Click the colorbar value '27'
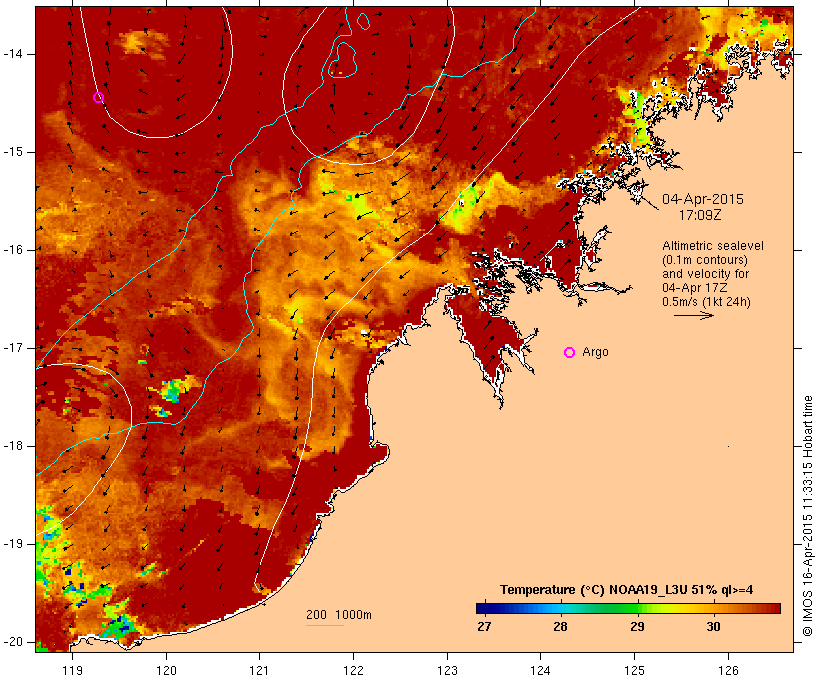The image size is (820, 680). 484,626
